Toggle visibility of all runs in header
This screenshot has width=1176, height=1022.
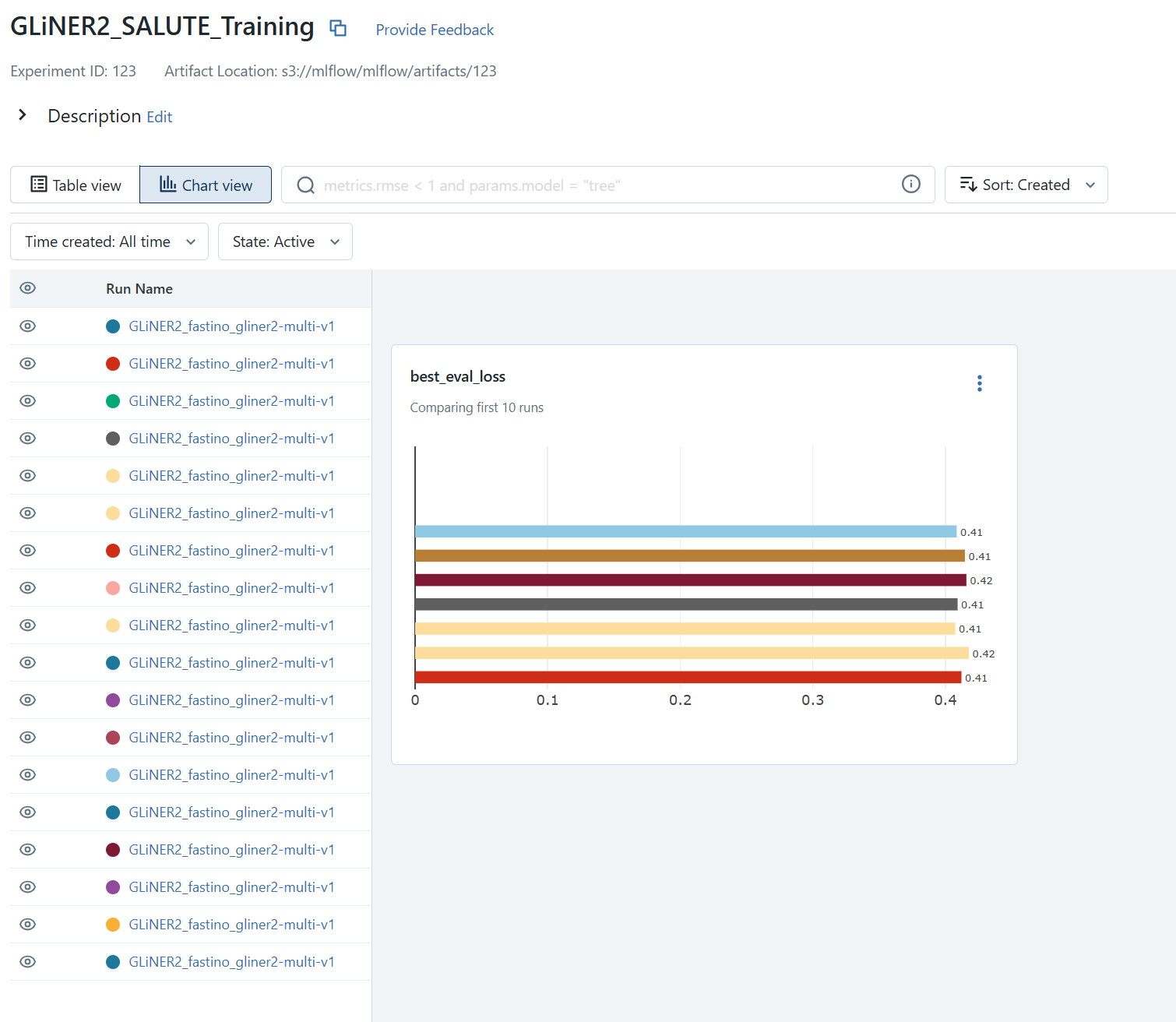[x=28, y=288]
